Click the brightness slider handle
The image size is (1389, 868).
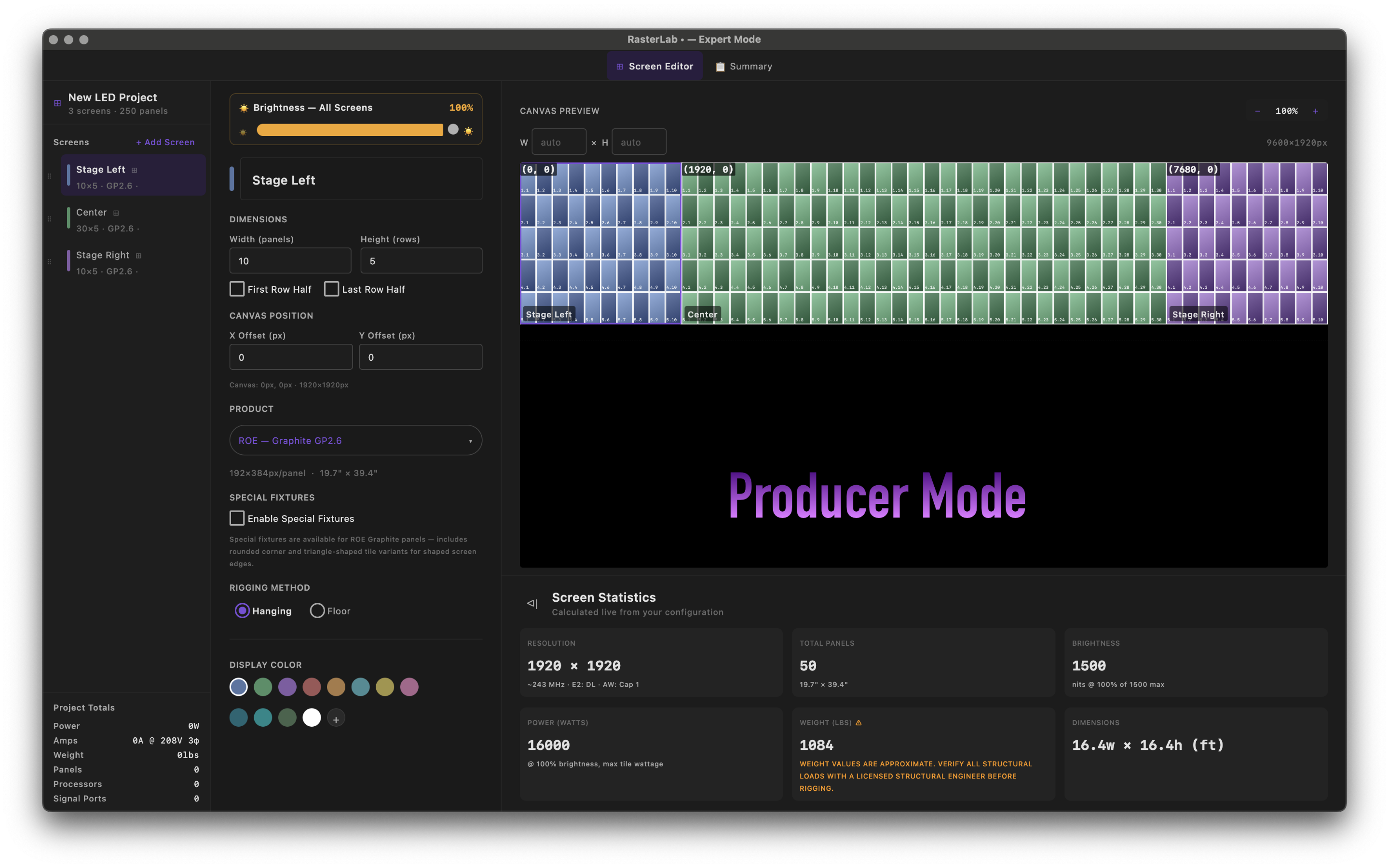click(x=453, y=130)
